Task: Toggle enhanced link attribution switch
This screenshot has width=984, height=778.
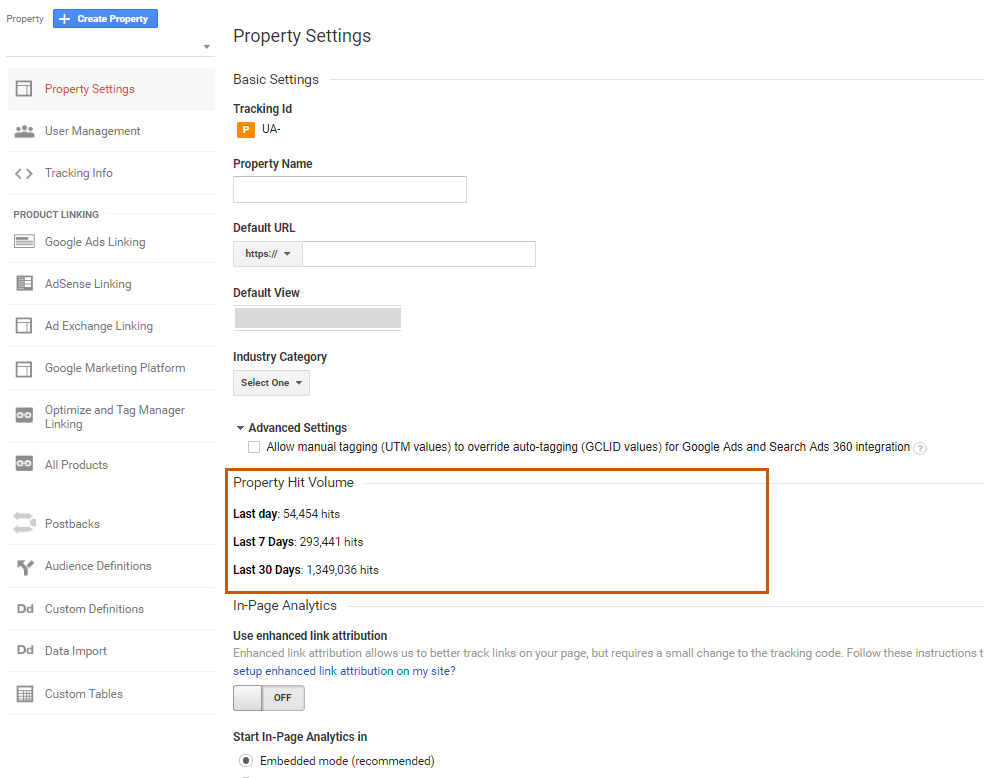Action: [268, 698]
